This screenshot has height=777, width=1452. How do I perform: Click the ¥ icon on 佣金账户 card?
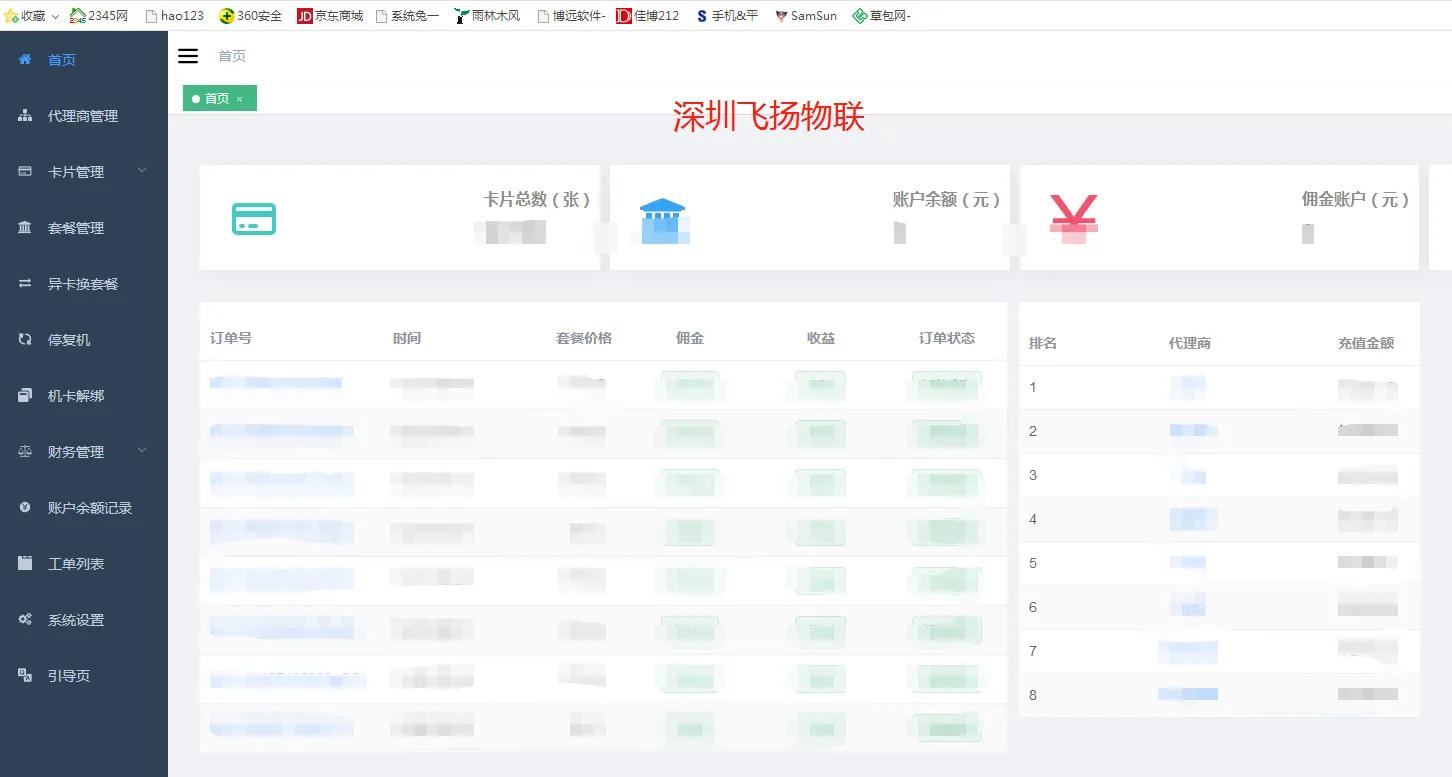click(1073, 215)
